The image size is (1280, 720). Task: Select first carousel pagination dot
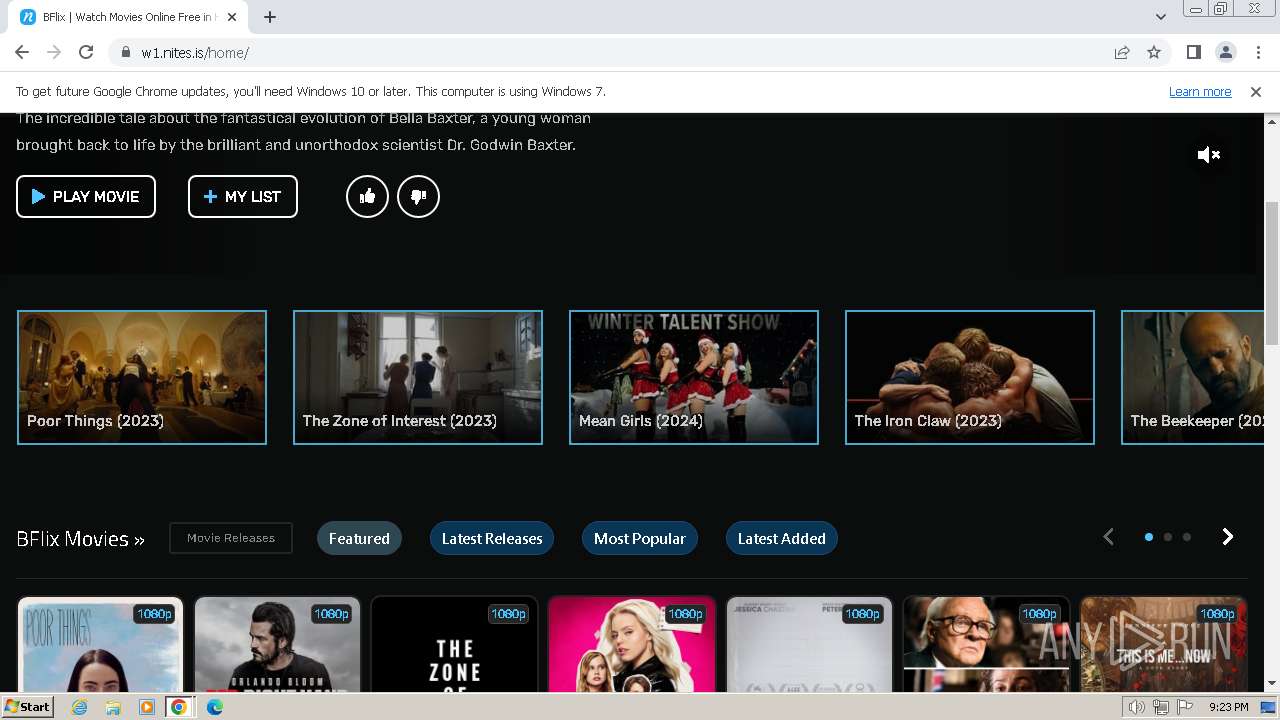(1149, 537)
